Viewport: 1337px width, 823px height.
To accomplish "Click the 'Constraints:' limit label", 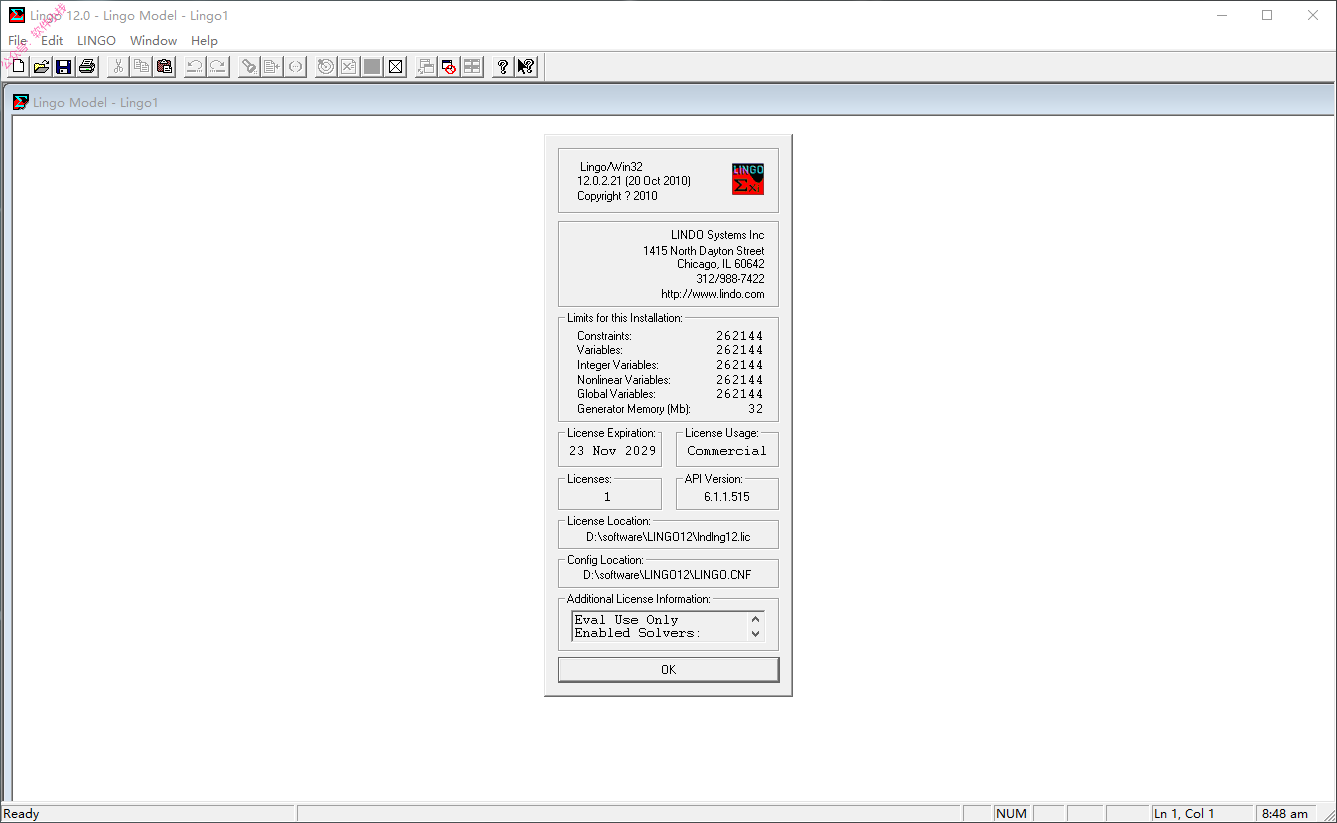I will (604, 336).
